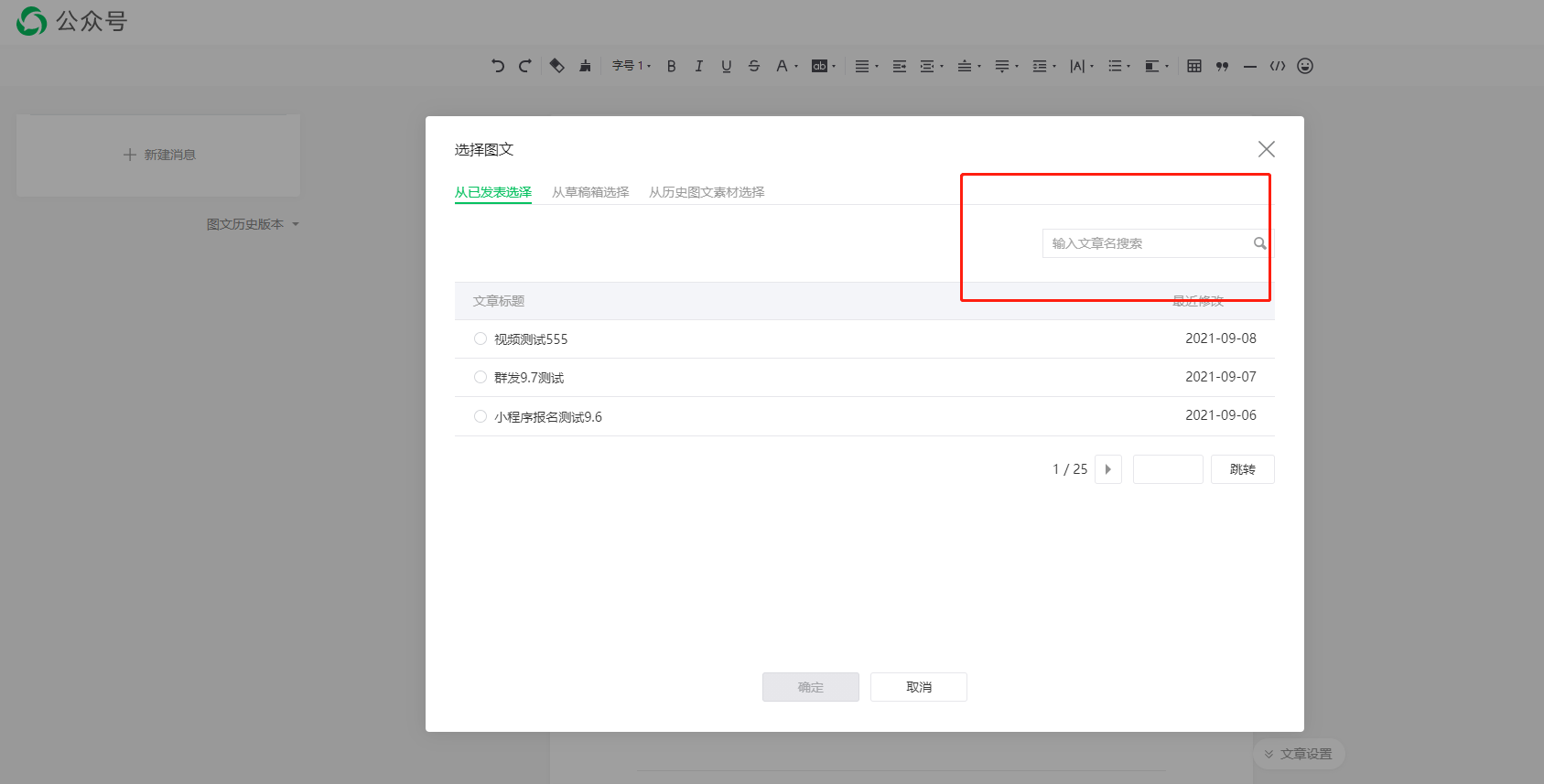The image size is (1544, 784).
Task: Expand the 文章设置 panel
Action: coord(1299,754)
